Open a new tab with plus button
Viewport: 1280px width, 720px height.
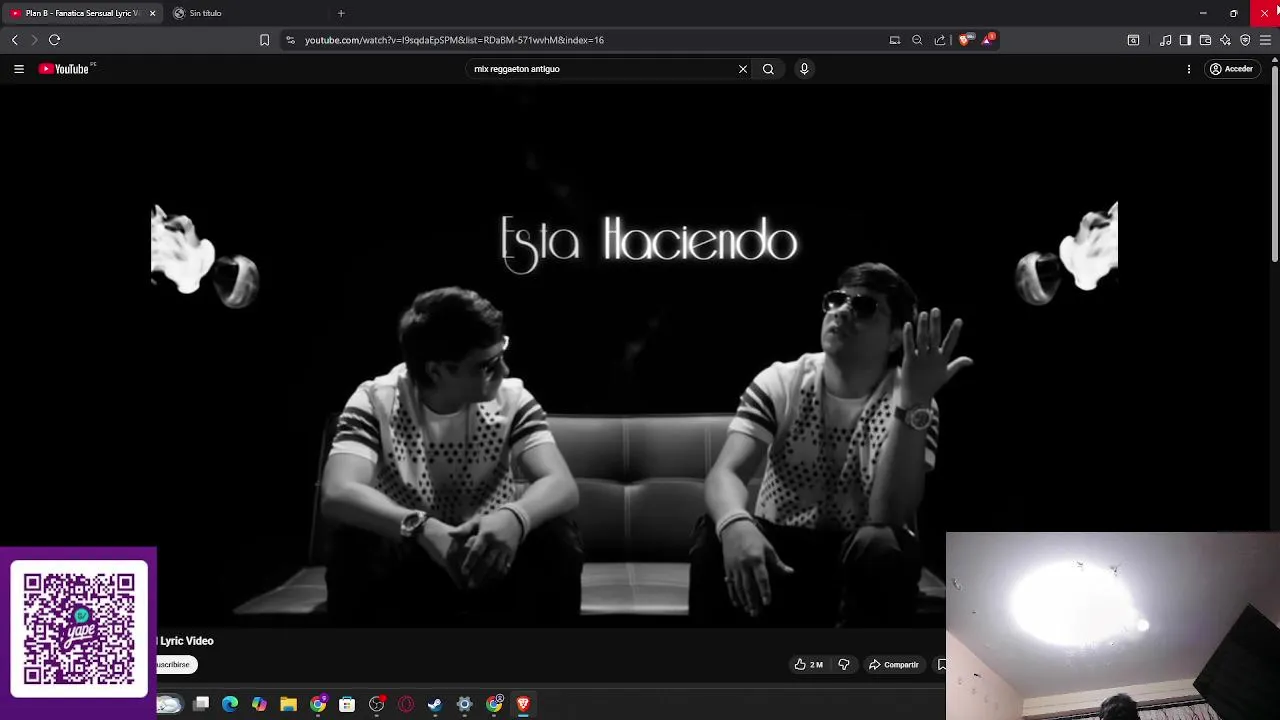click(x=341, y=13)
